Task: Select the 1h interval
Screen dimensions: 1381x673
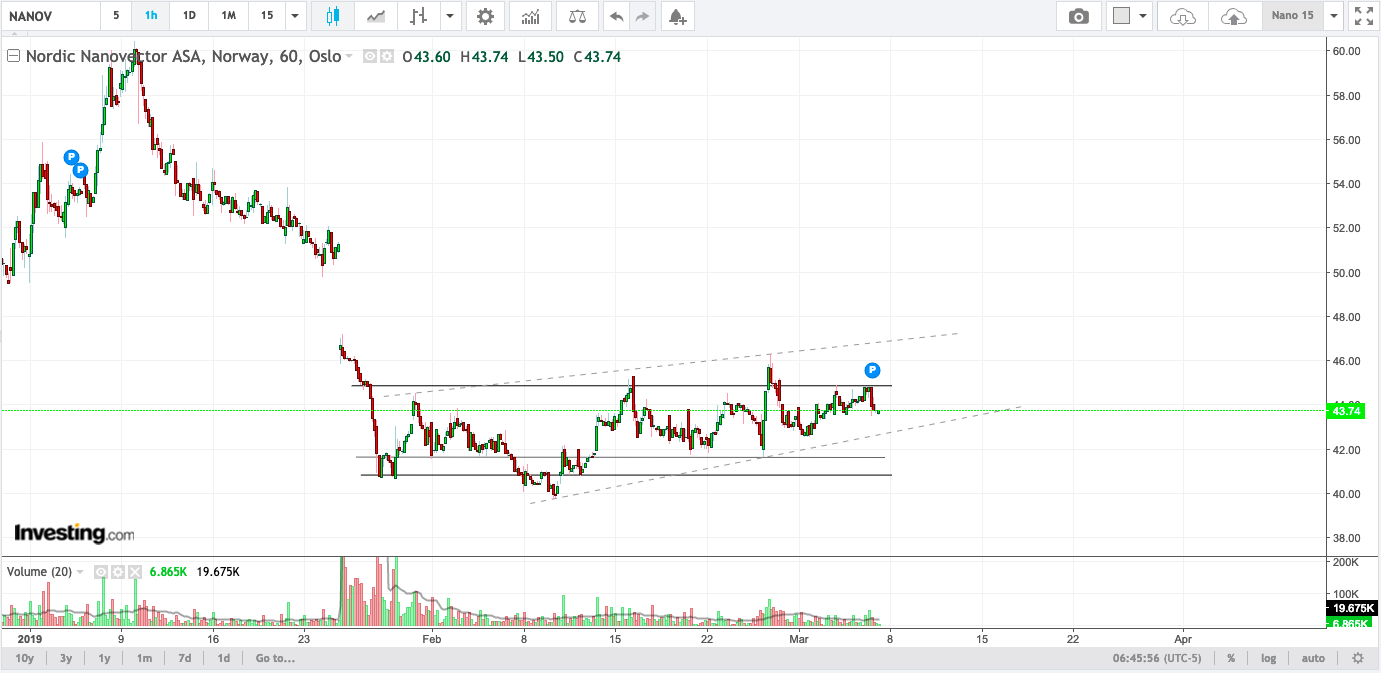Action: [x=151, y=16]
